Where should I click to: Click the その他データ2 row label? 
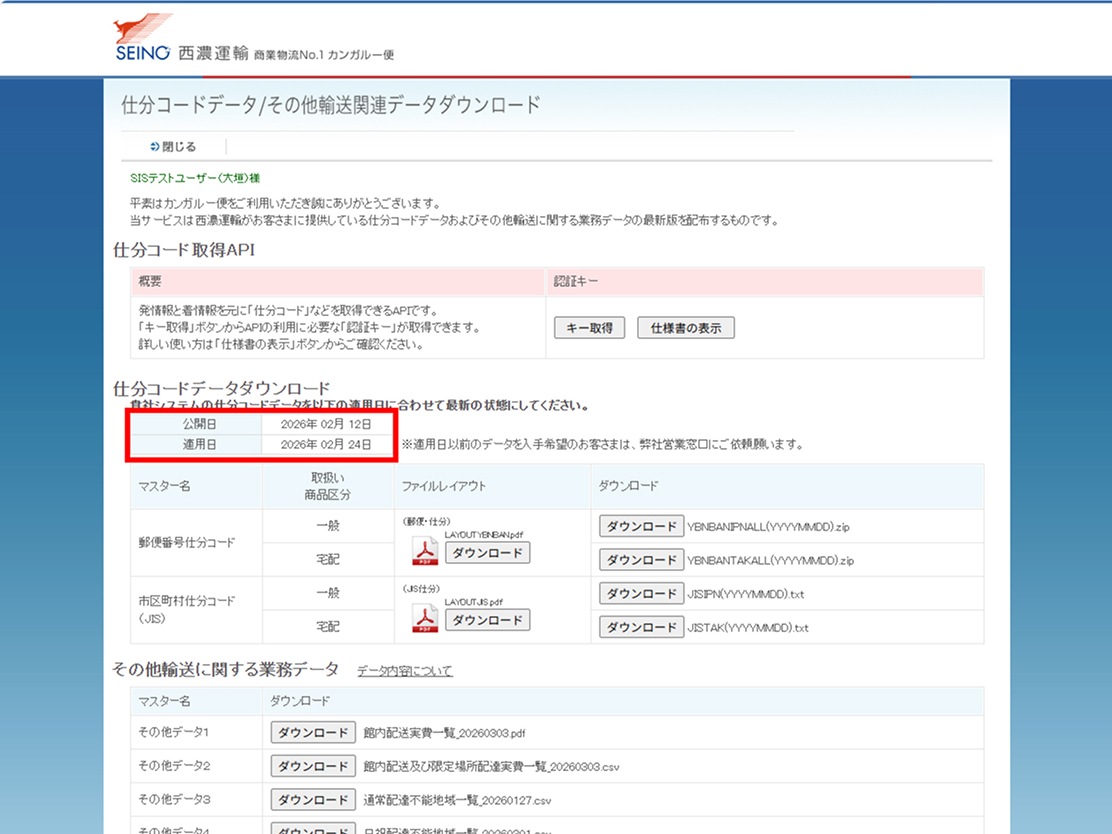[x=174, y=766]
